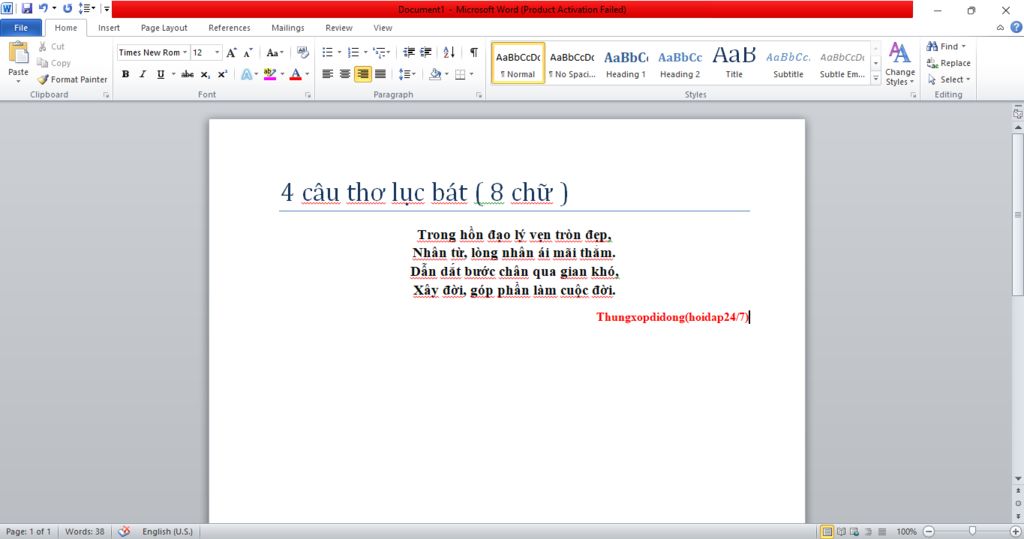Switch to the References tab
This screenshot has height=539, width=1024.
click(x=229, y=27)
